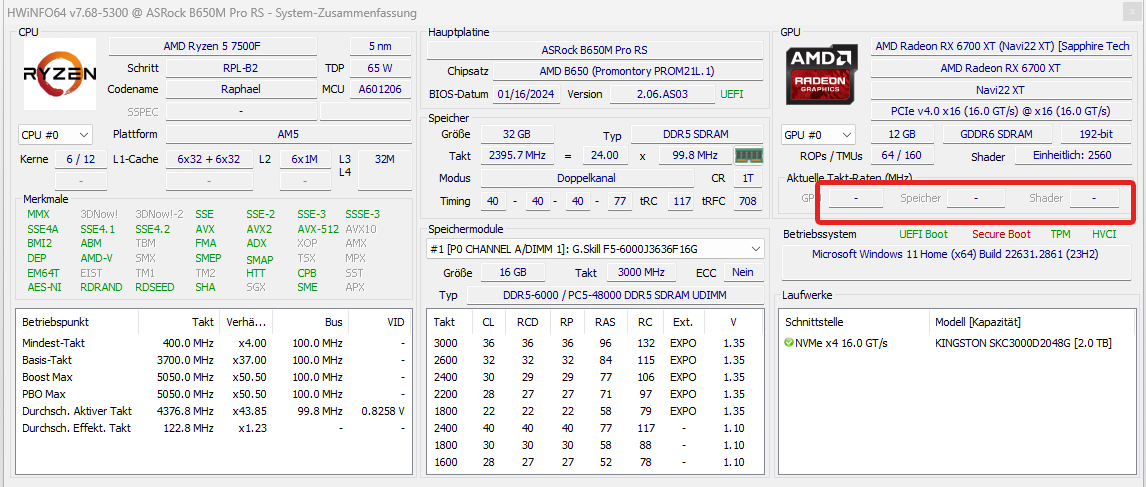Click the green NVMe drive status icon

(x=789, y=343)
